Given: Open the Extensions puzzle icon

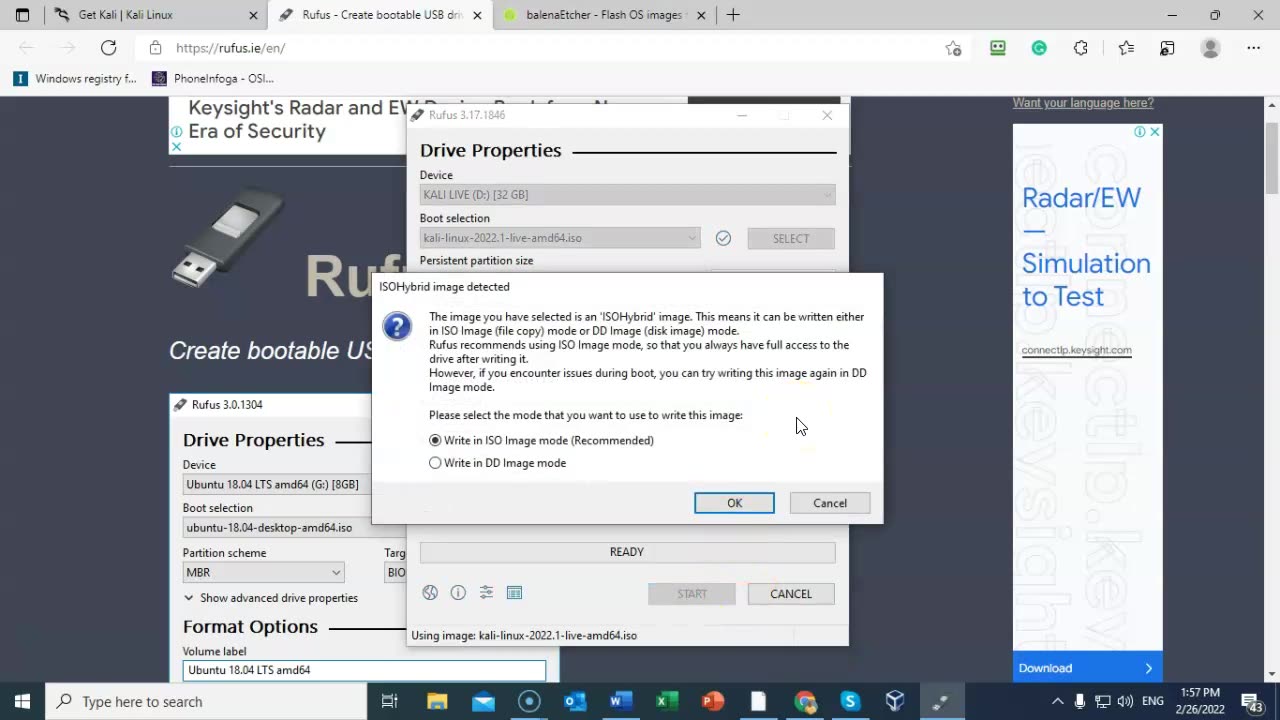Looking at the screenshot, I should (x=1081, y=48).
